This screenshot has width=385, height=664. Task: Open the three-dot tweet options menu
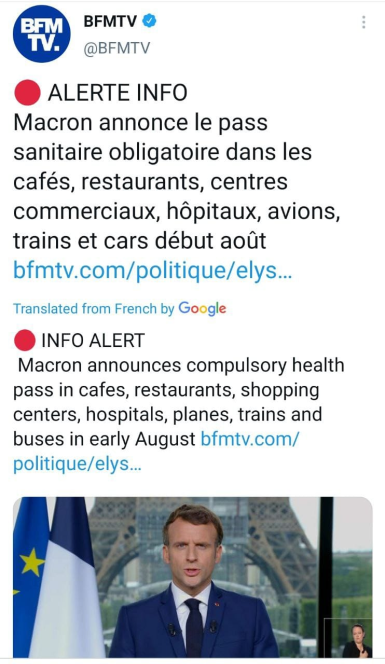(363, 22)
